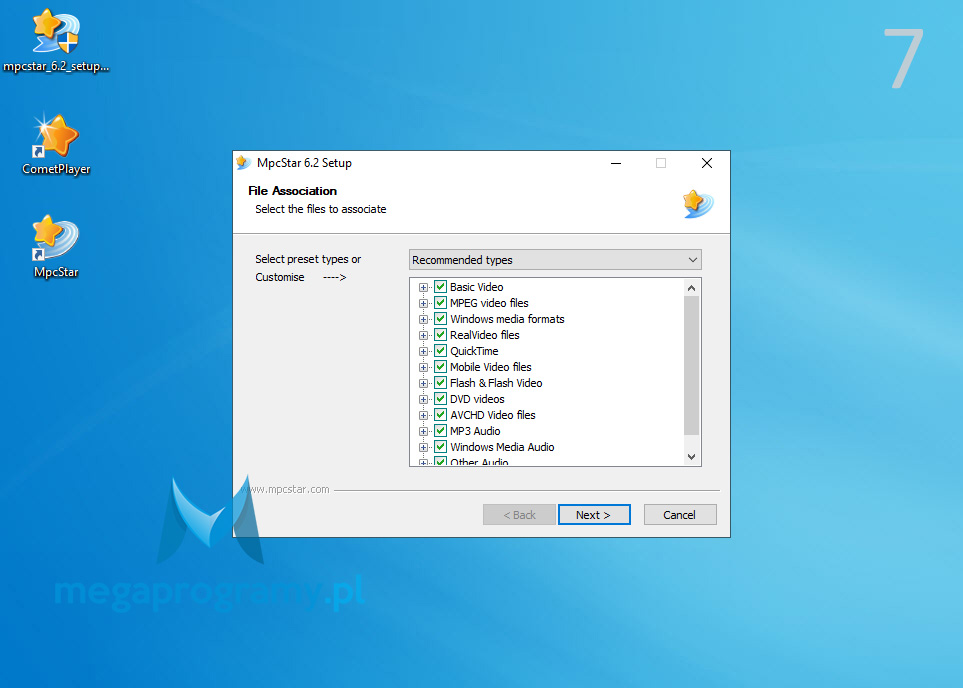Toggle the Windows media formats checkbox

click(440, 319)
